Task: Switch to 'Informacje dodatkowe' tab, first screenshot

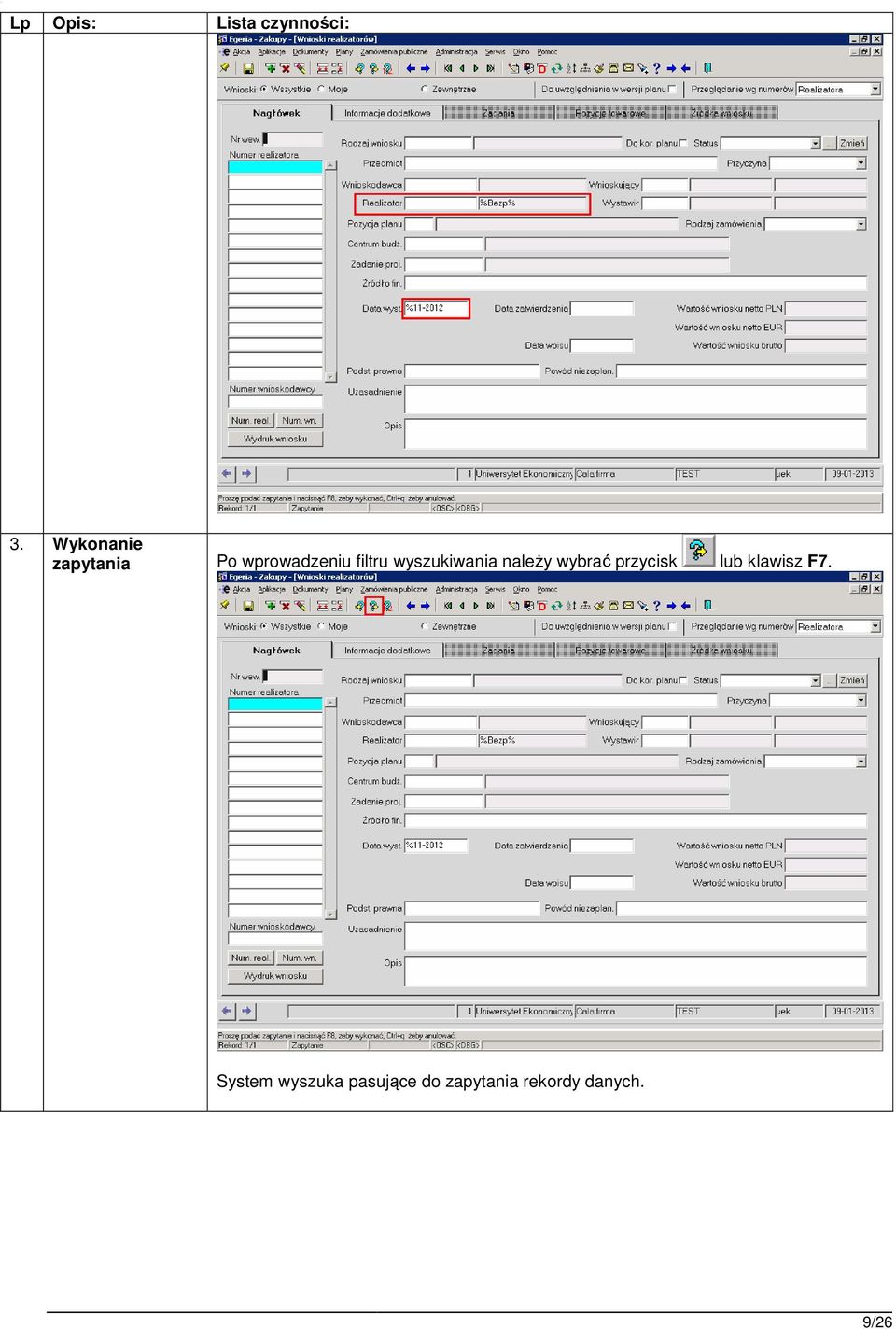Action: click(x=387, y=113)
